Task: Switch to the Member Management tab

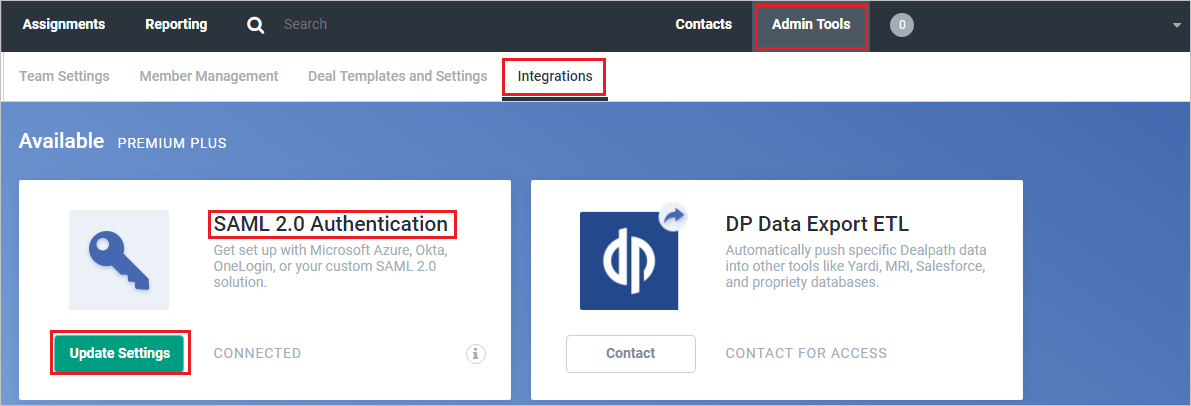Action: pyautogui.click(x=209, y=76)
